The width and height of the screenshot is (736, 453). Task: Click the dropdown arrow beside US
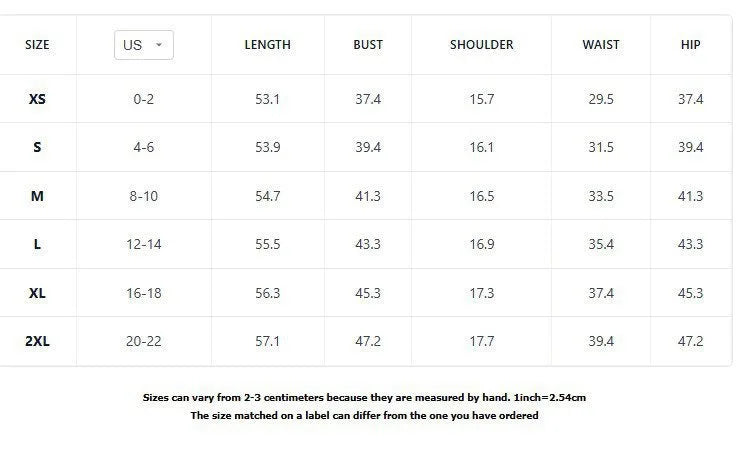pyautogui.click(x=159, y=45)
